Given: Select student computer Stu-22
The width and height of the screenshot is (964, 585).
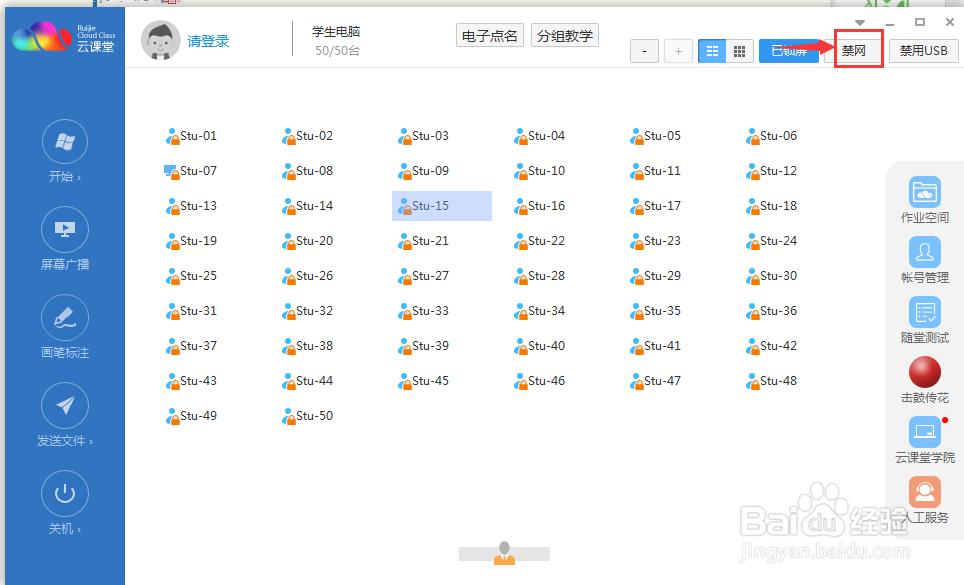Looking at the screenshot, I should pos(539,241).
